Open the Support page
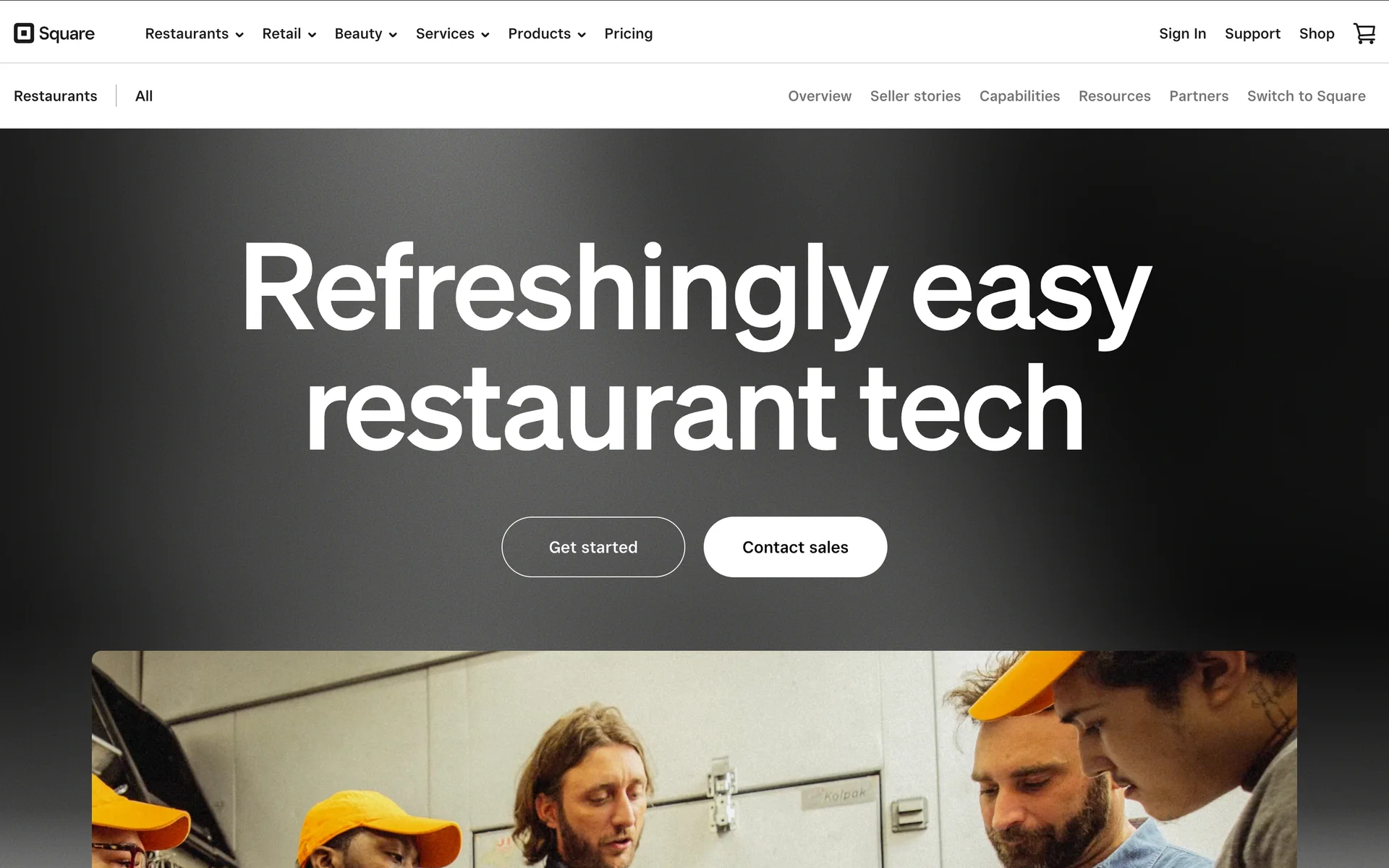The width and height of the screenshot is (1389, 868). [x=1252, y=33]
